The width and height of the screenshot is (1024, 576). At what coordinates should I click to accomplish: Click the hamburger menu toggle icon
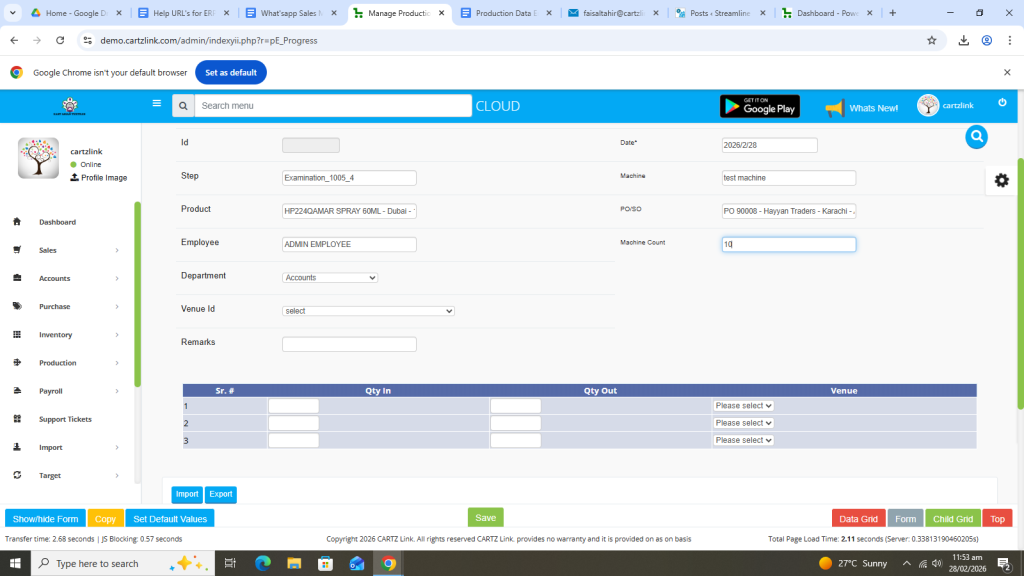[x=156, y=103]
